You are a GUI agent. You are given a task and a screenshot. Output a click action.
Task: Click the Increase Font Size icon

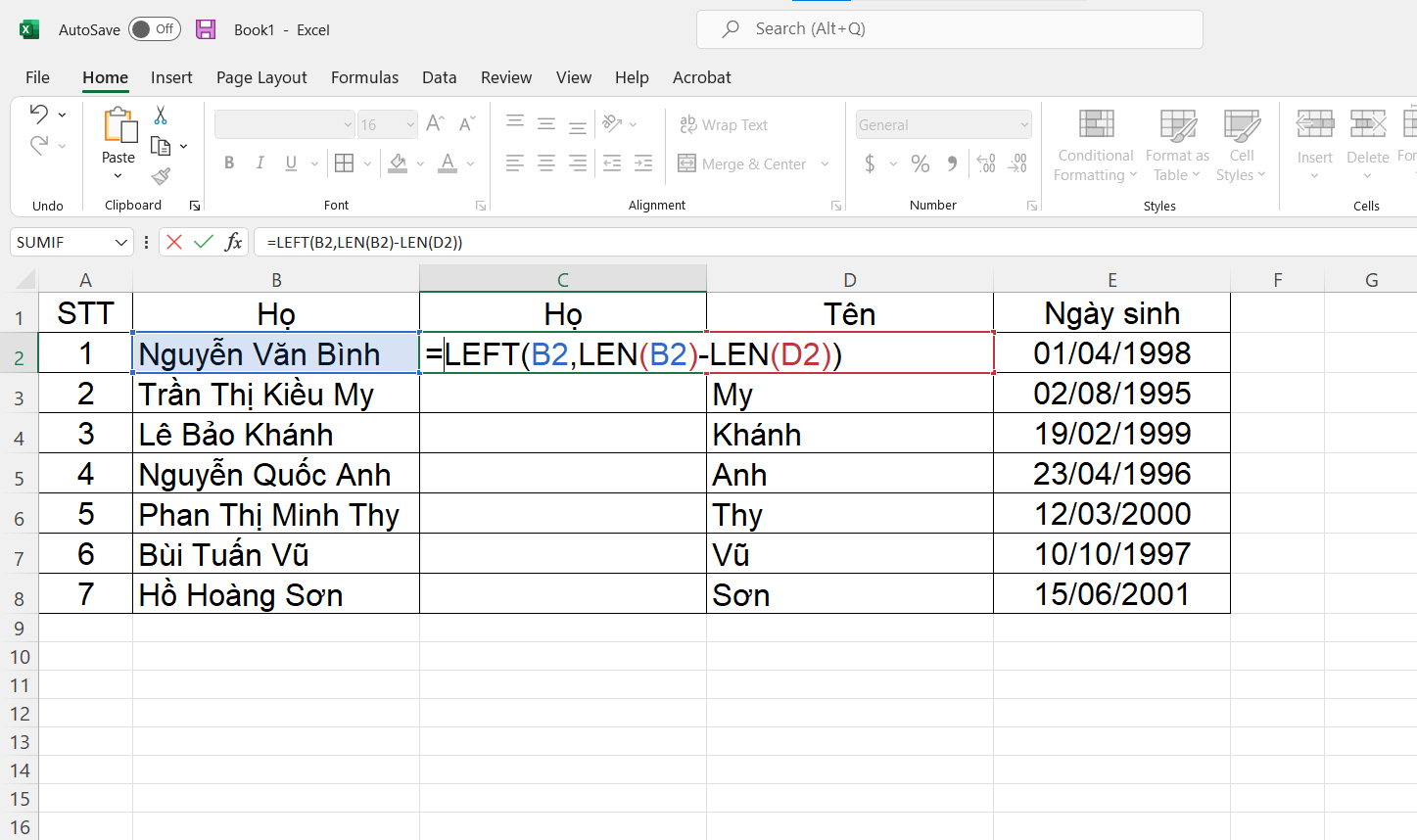click(436, 123)
